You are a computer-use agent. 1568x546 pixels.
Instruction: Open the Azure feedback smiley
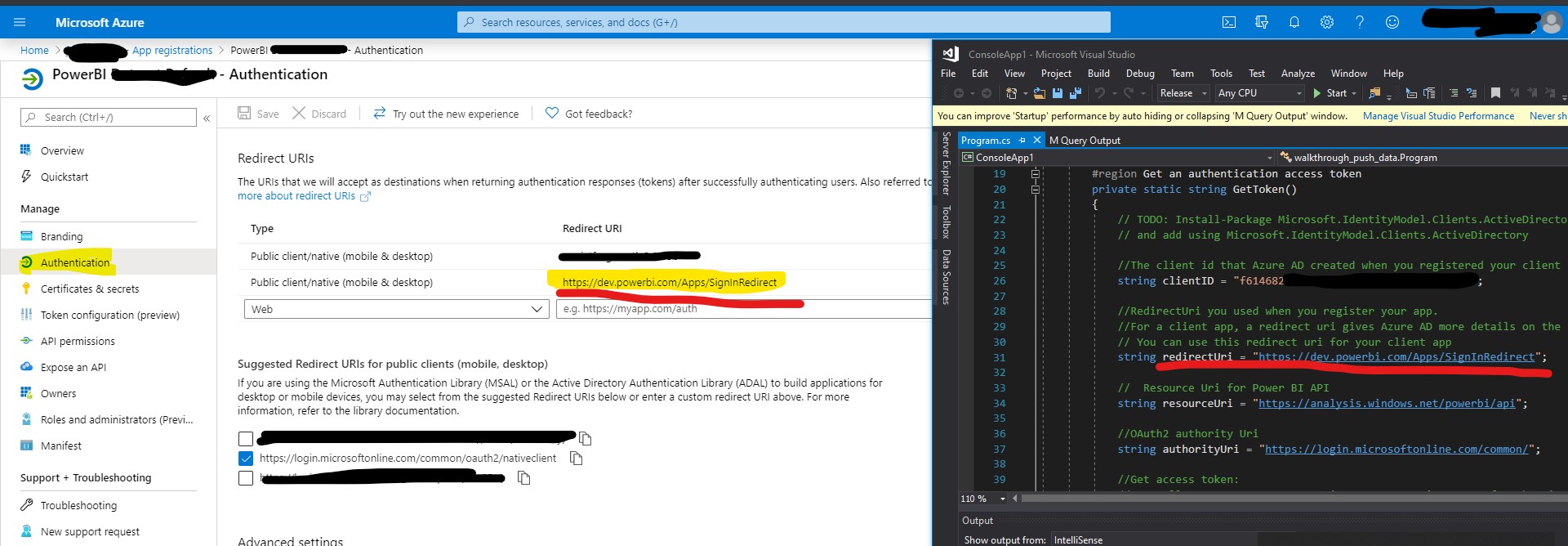(x=1392, y=22)
